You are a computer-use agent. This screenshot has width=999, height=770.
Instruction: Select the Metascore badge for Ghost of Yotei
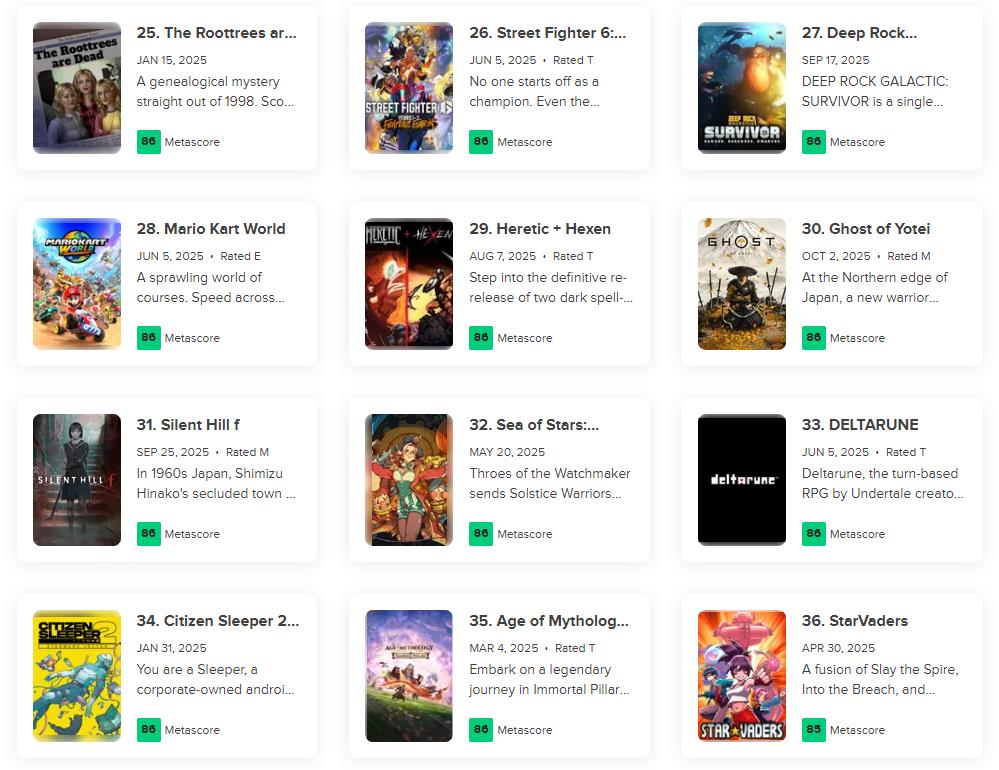click(x=813, y=338)
